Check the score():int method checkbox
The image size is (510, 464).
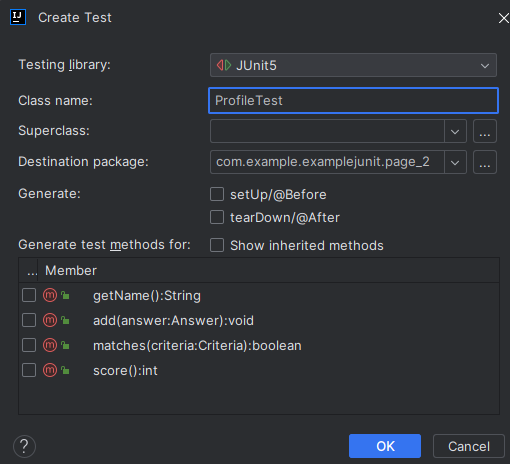click(29, 370)
